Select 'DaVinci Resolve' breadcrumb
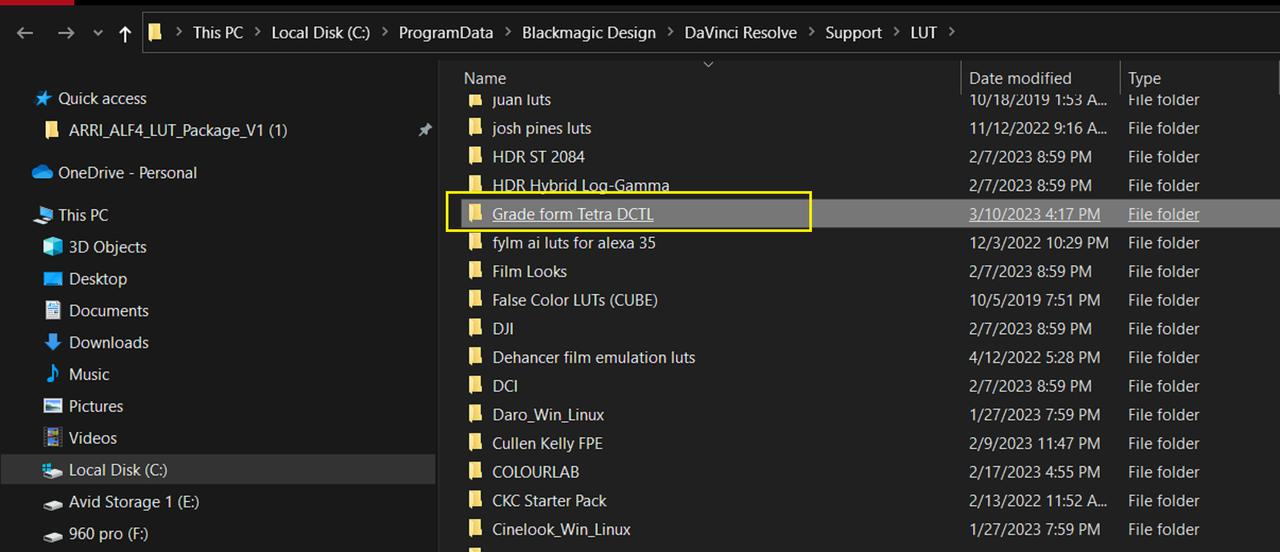The height and width of the screenshot is (552, 1280). tap(741, 33)
